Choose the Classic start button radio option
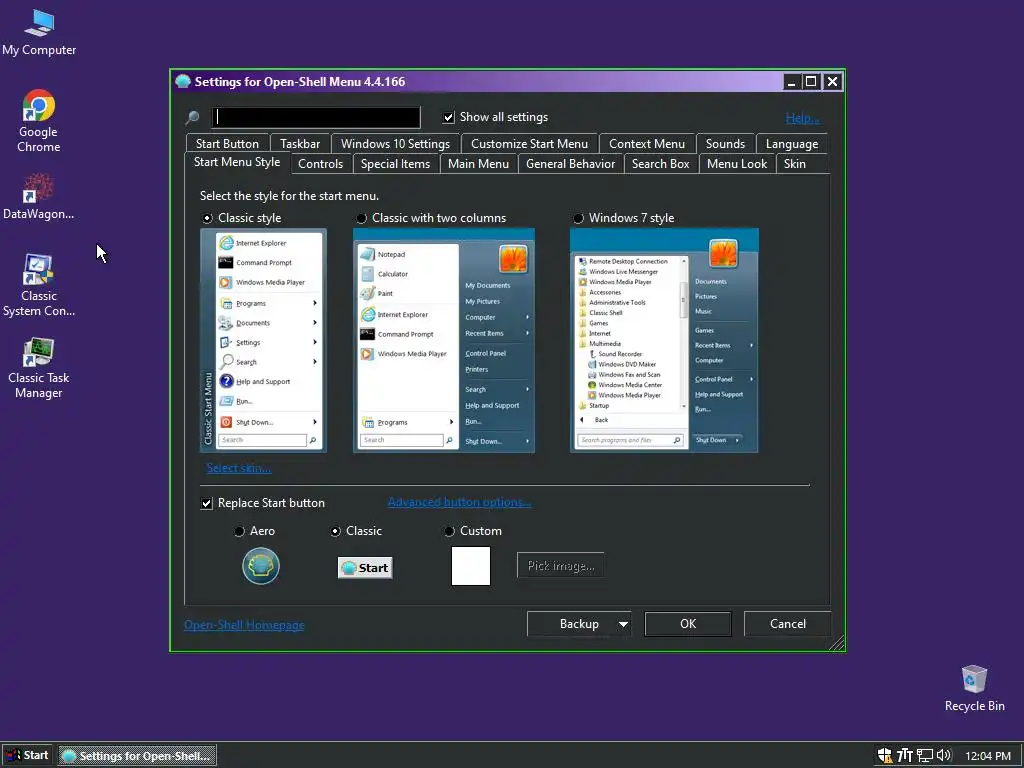Screen dimensions: 1024x768 (x=335, y=532)
